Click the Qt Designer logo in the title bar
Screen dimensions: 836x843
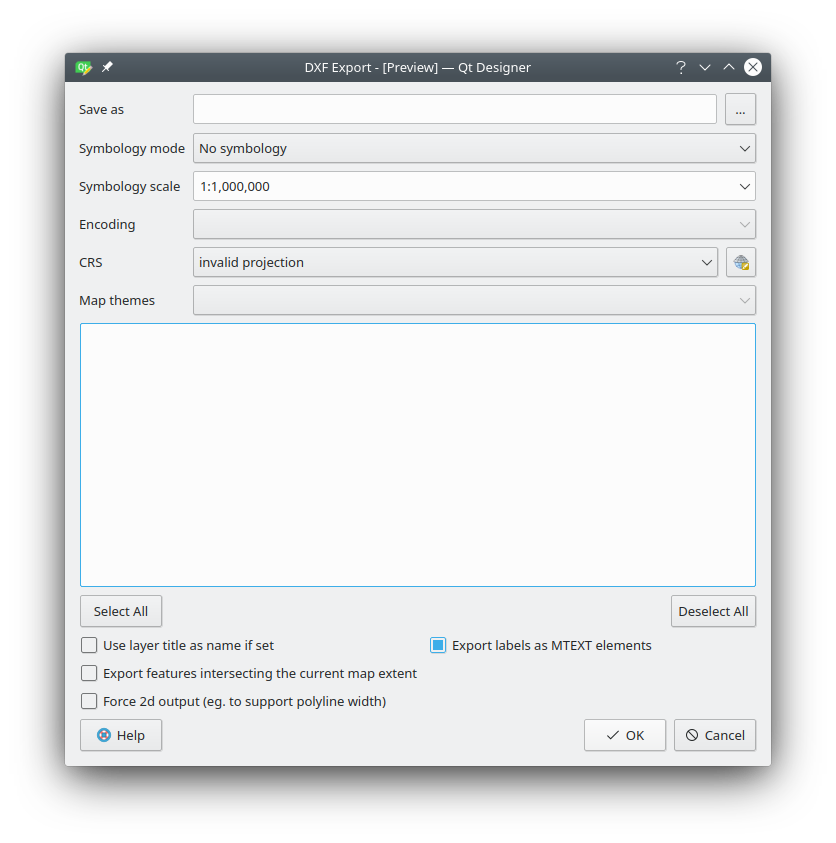[83, 67]
